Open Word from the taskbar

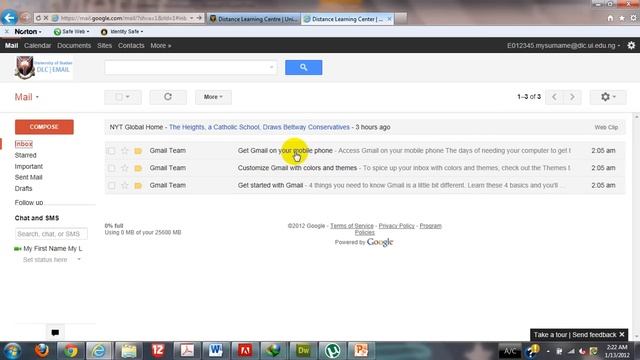click(216, 351)
